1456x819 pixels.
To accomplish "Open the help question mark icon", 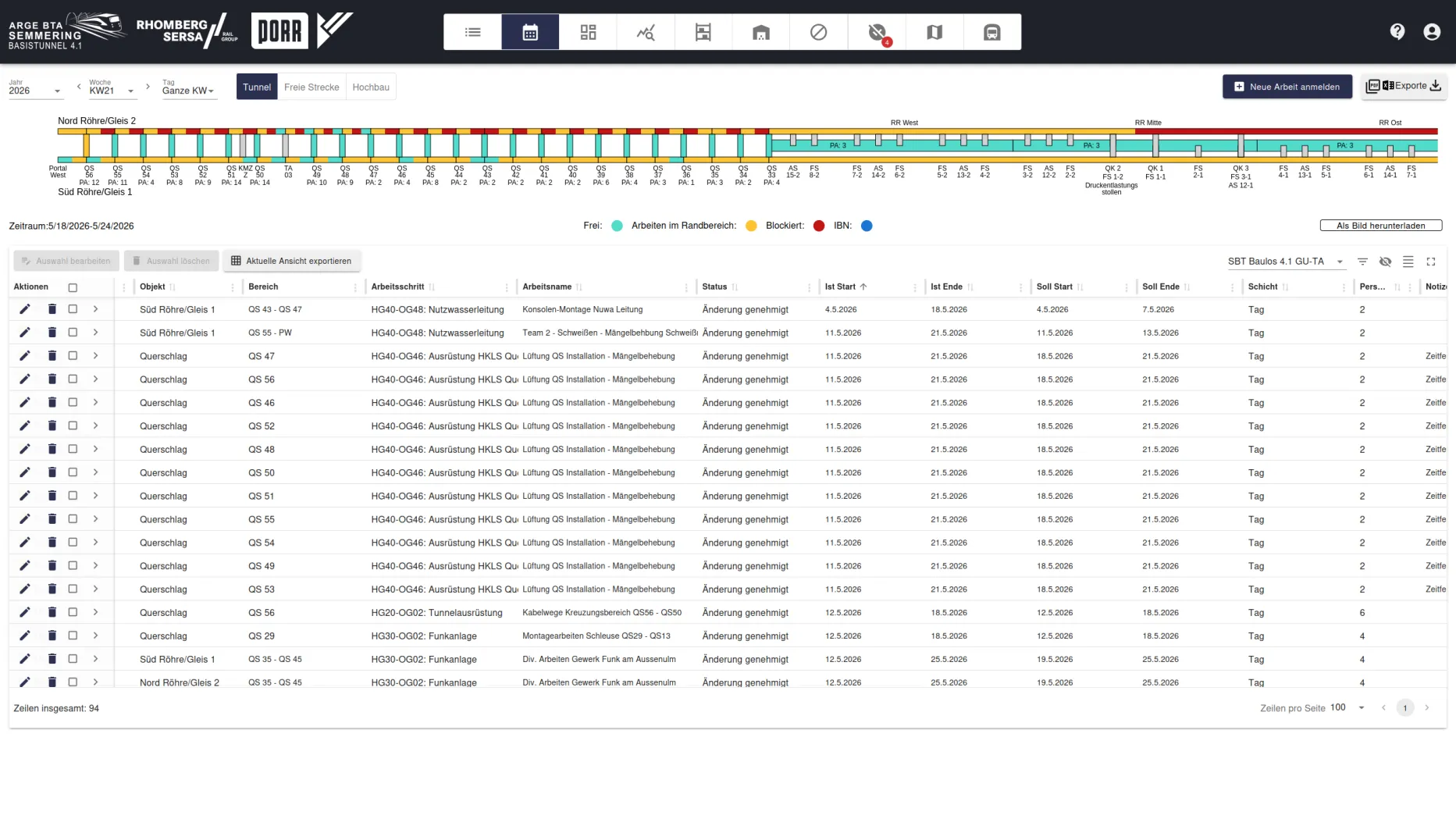I will tap(1397, 31).
